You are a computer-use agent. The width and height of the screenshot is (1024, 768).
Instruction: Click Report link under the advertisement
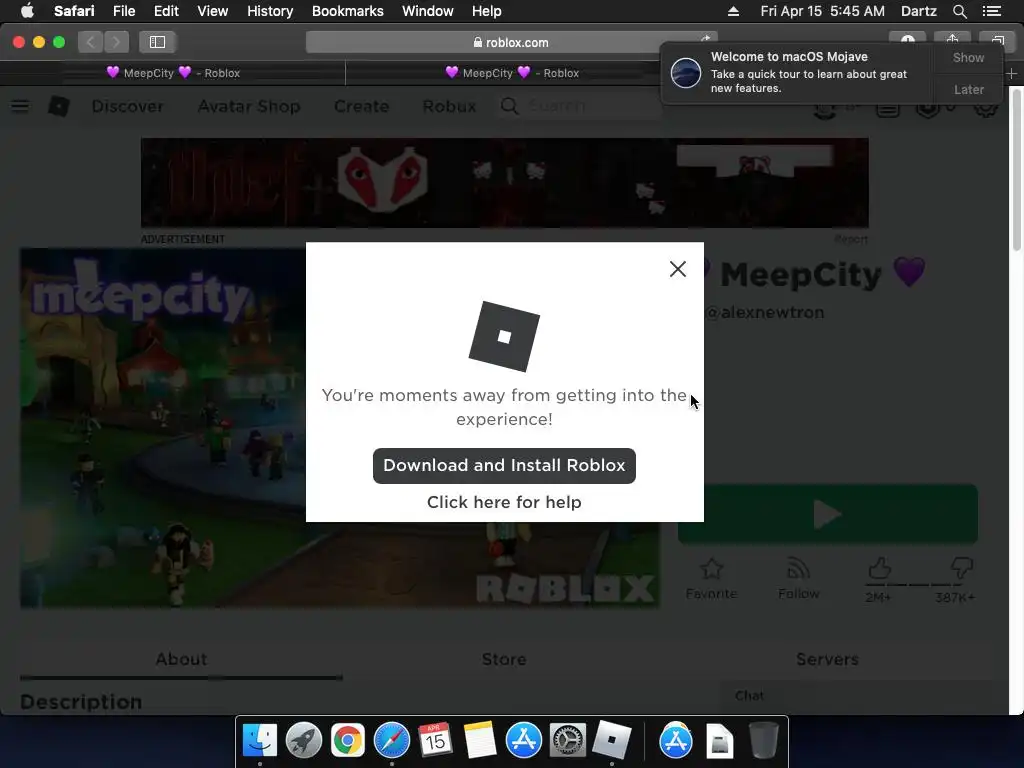point(851,239)
